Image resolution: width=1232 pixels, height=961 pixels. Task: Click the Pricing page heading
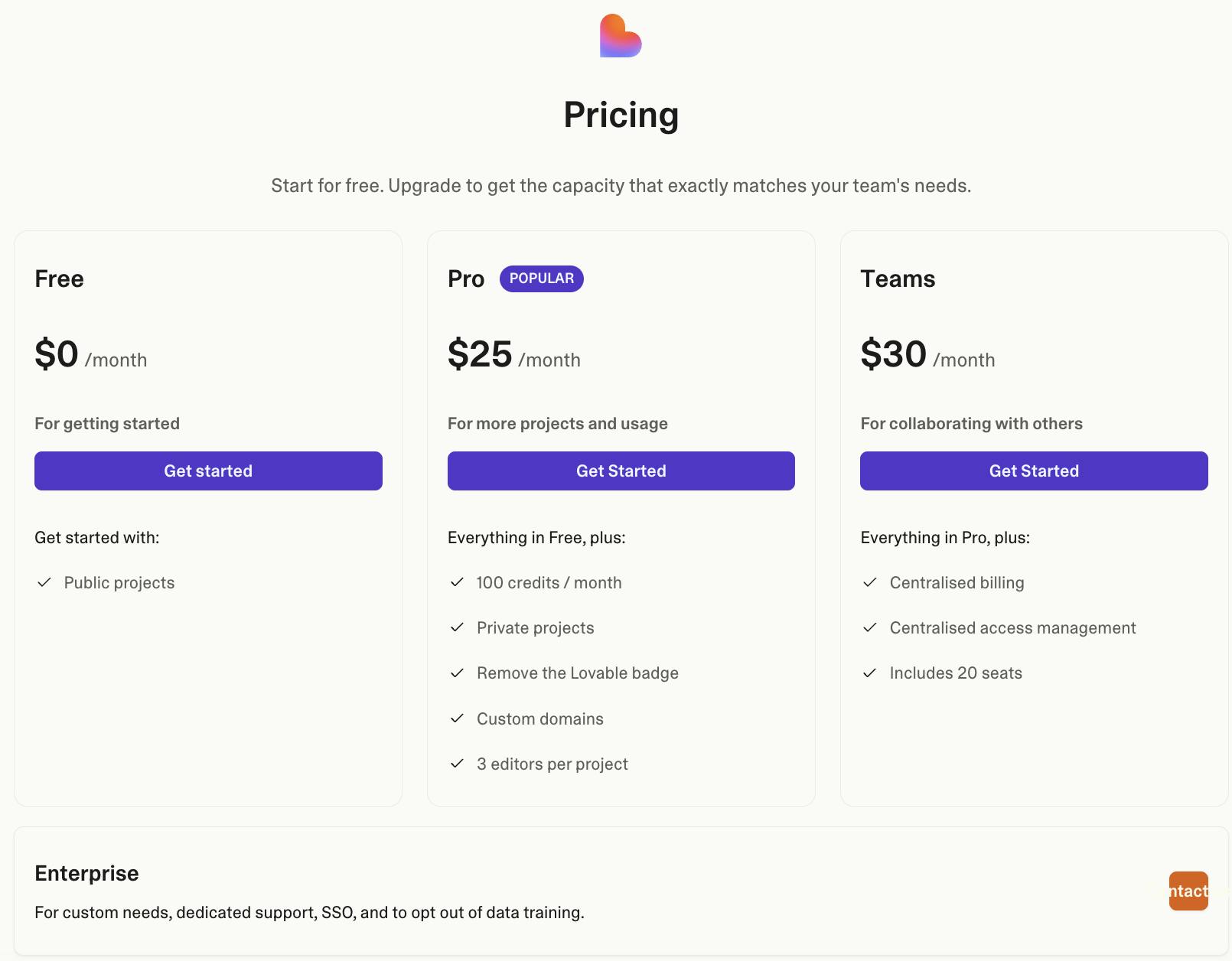click(x=621, y=115)
